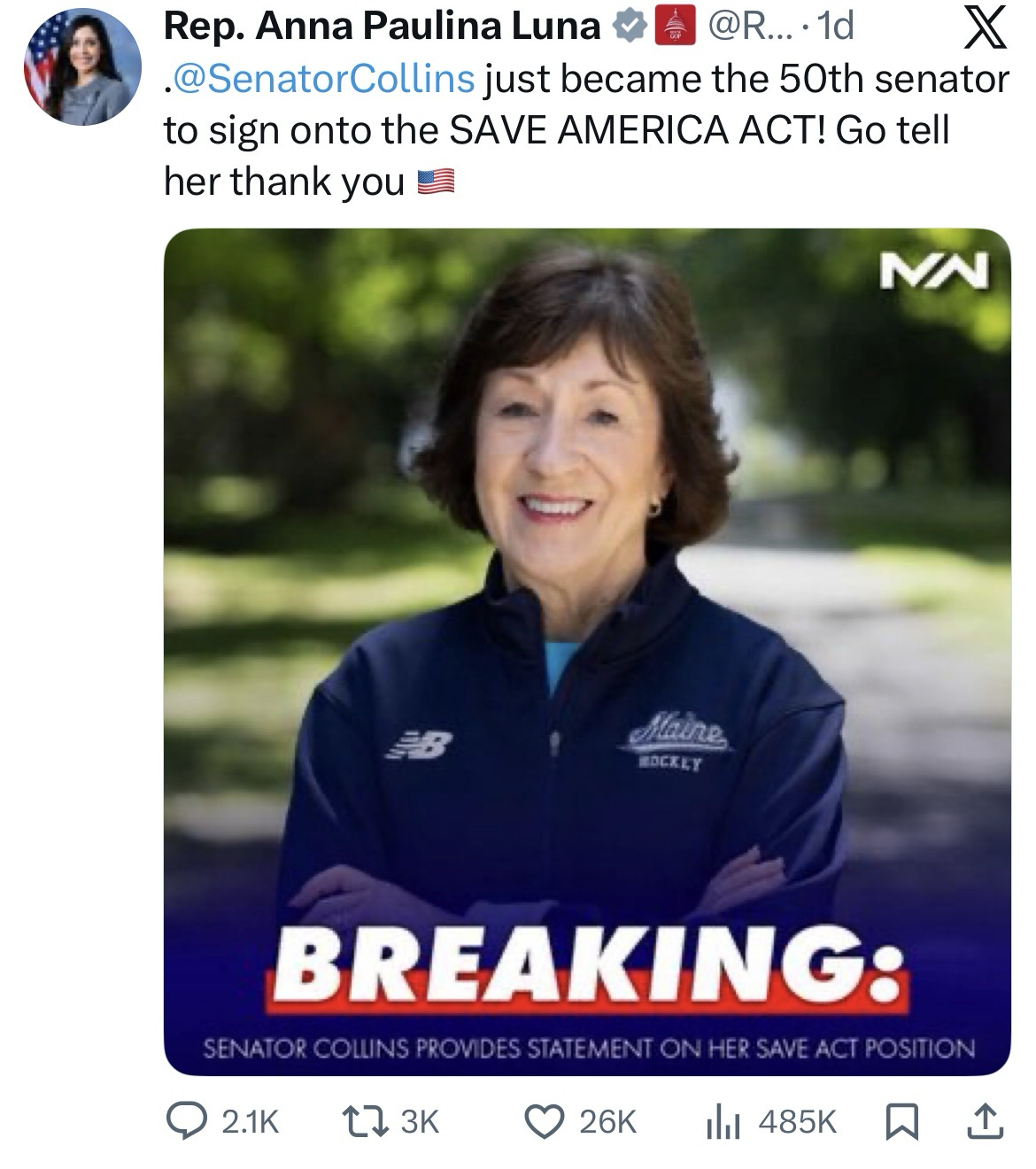Image resolution: width=1036 pixels, height=1169 pixels.
Task: Open the 1d timestamp link
Action: [833, 27]
